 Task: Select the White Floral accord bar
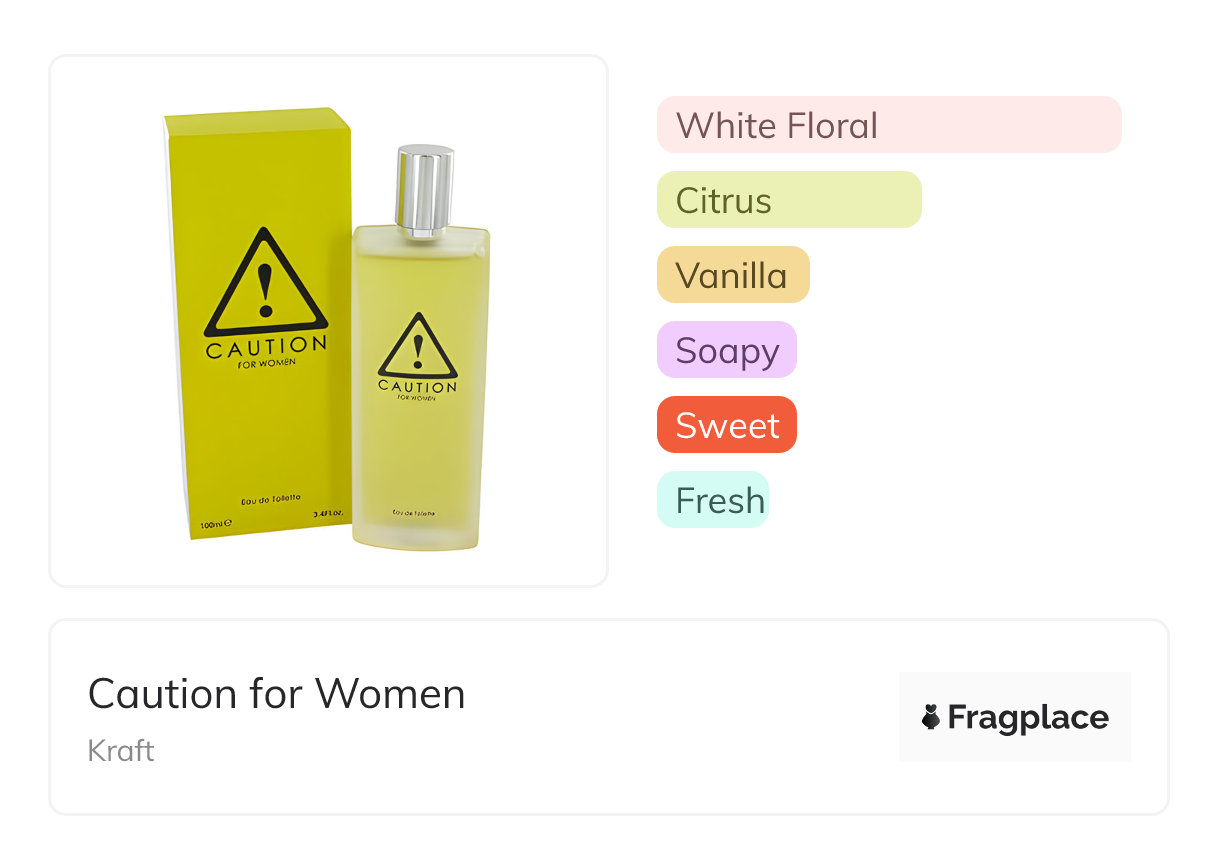(x=889, y=125)
